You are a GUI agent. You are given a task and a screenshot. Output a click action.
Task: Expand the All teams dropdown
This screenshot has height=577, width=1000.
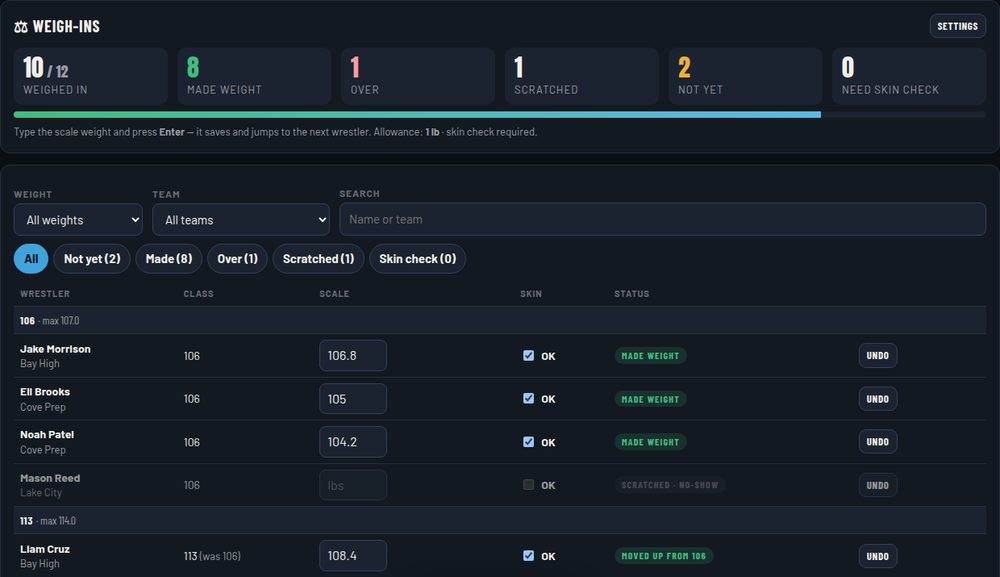pyautogui.click(x=241, y=220)
